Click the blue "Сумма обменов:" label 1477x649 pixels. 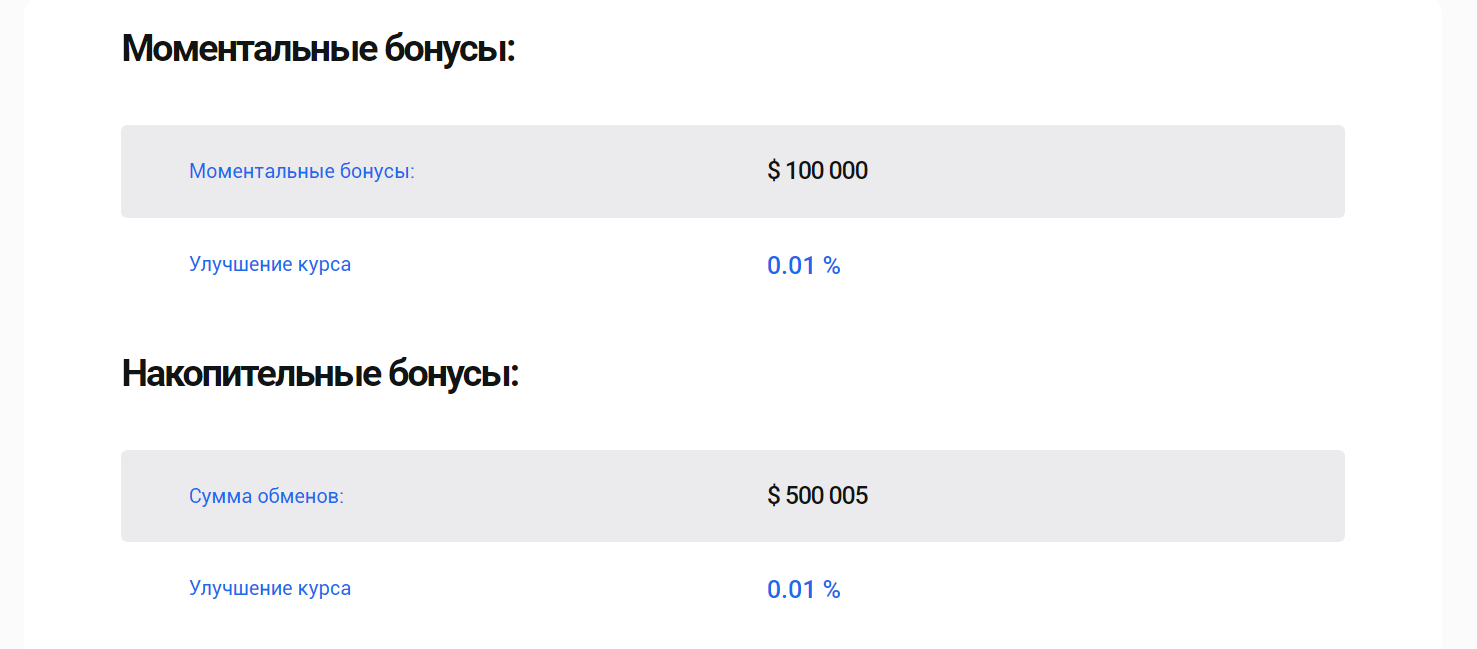click(x=266, y=496)
